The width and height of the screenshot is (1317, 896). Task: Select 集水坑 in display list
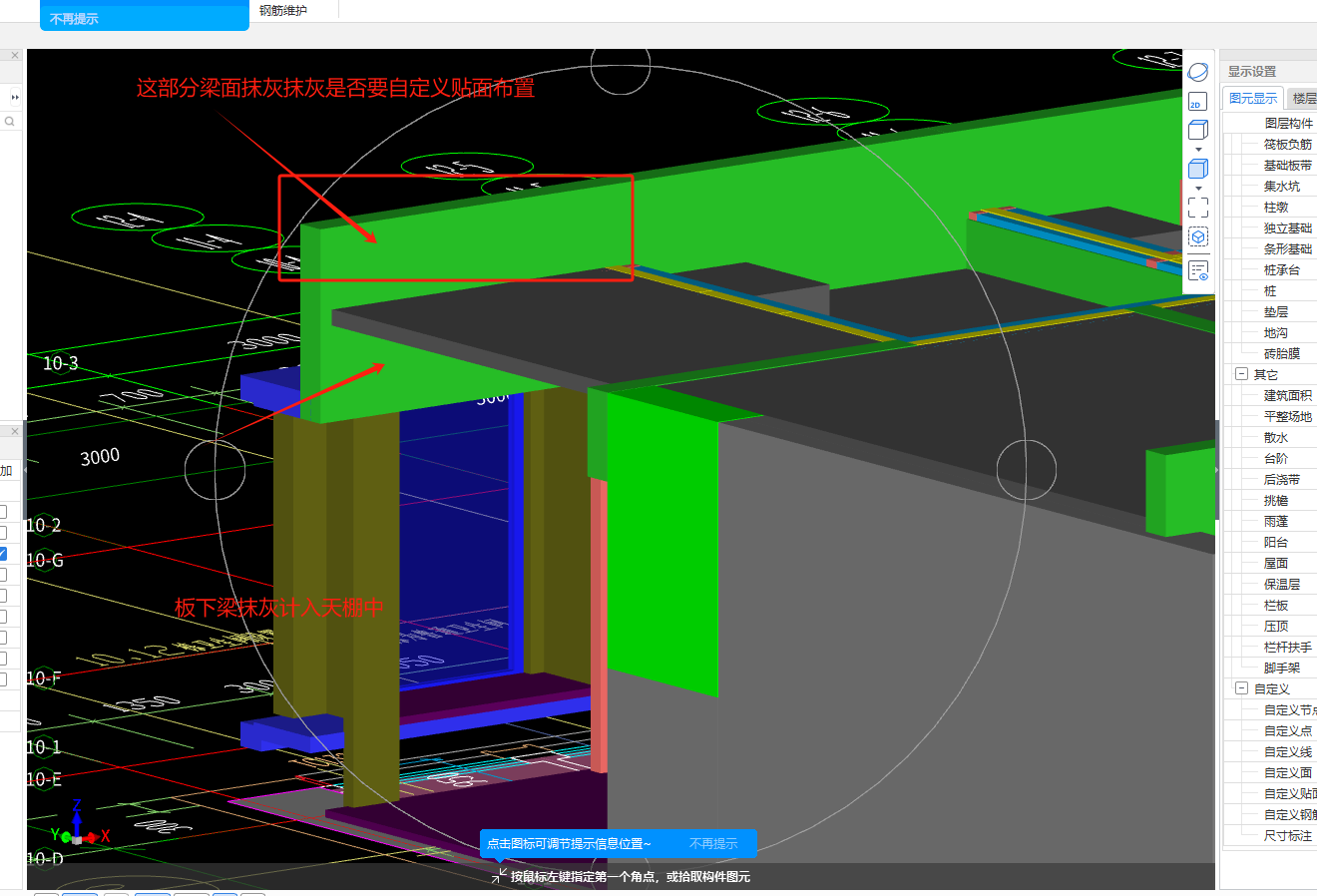click(1282, 186)
